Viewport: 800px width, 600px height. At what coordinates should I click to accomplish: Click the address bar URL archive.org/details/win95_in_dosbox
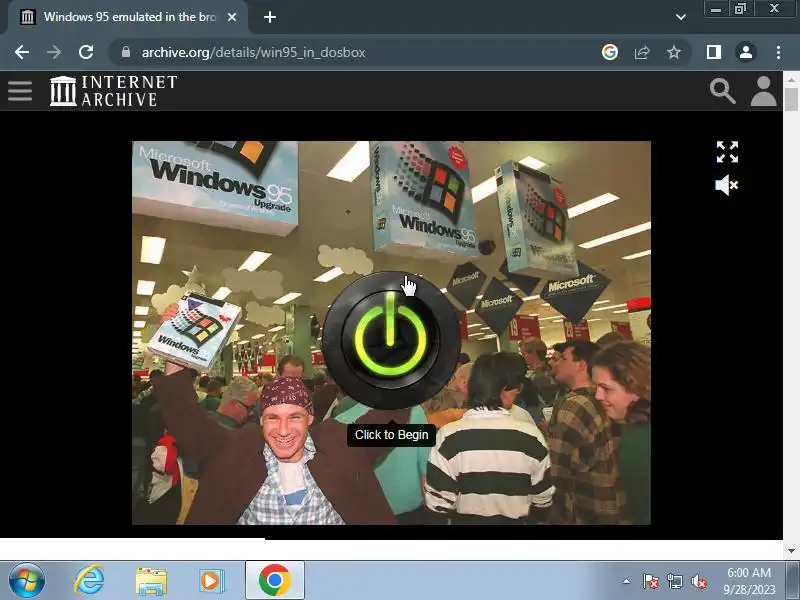254,53
